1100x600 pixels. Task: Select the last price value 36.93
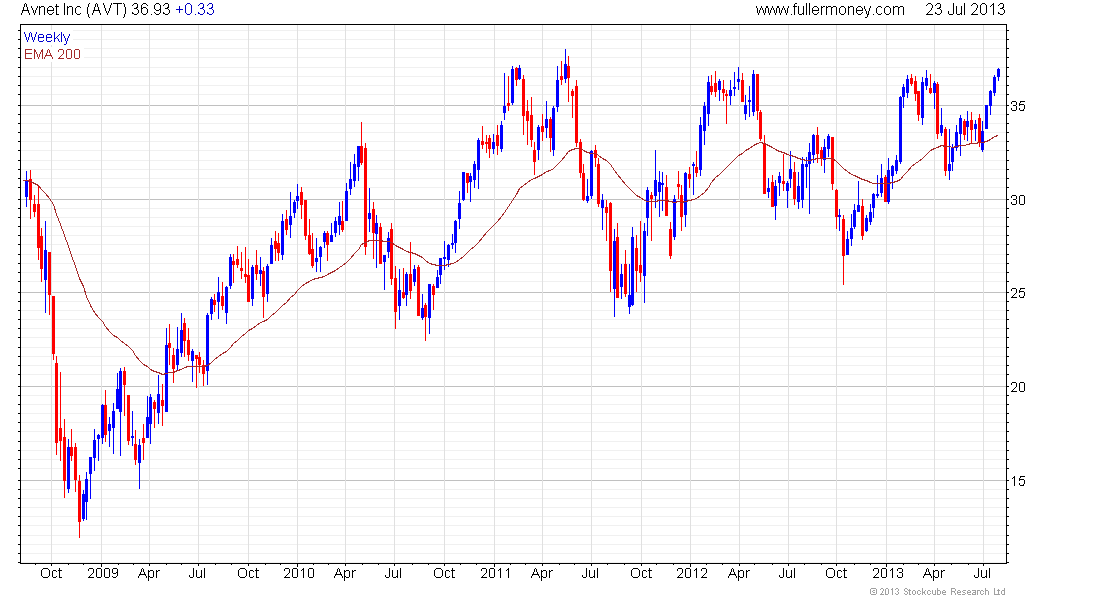[x=151, y=10]
